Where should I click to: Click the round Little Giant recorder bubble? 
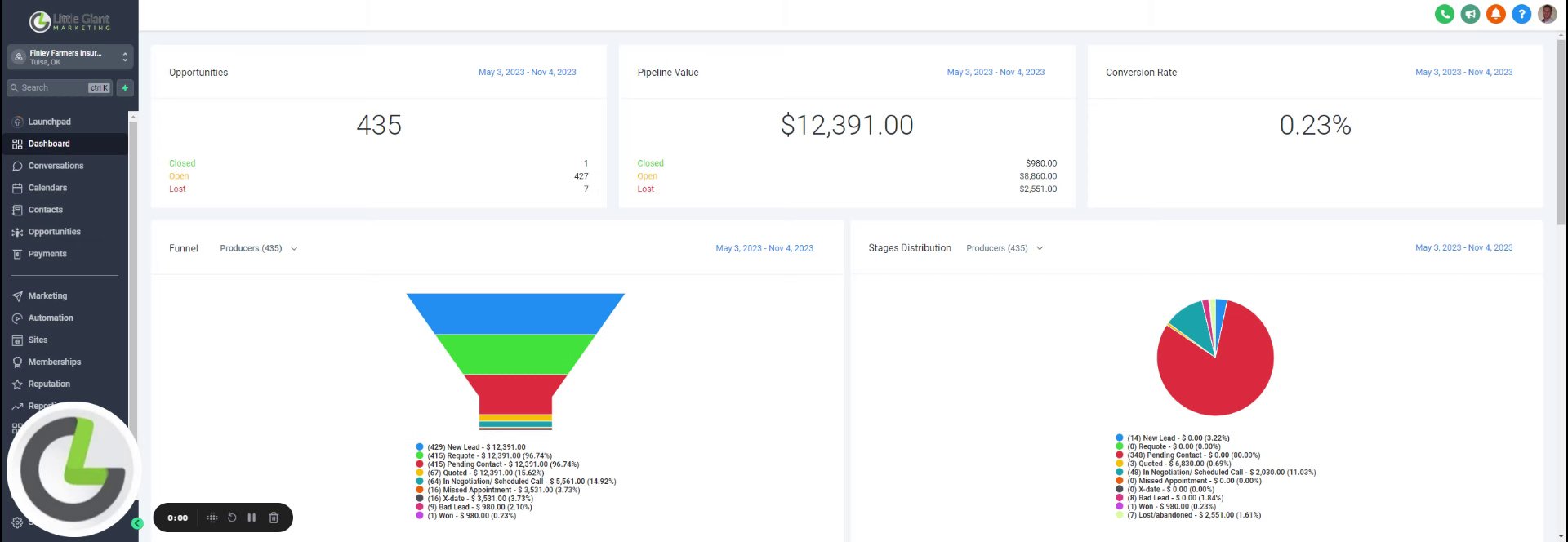coord(73,469)
